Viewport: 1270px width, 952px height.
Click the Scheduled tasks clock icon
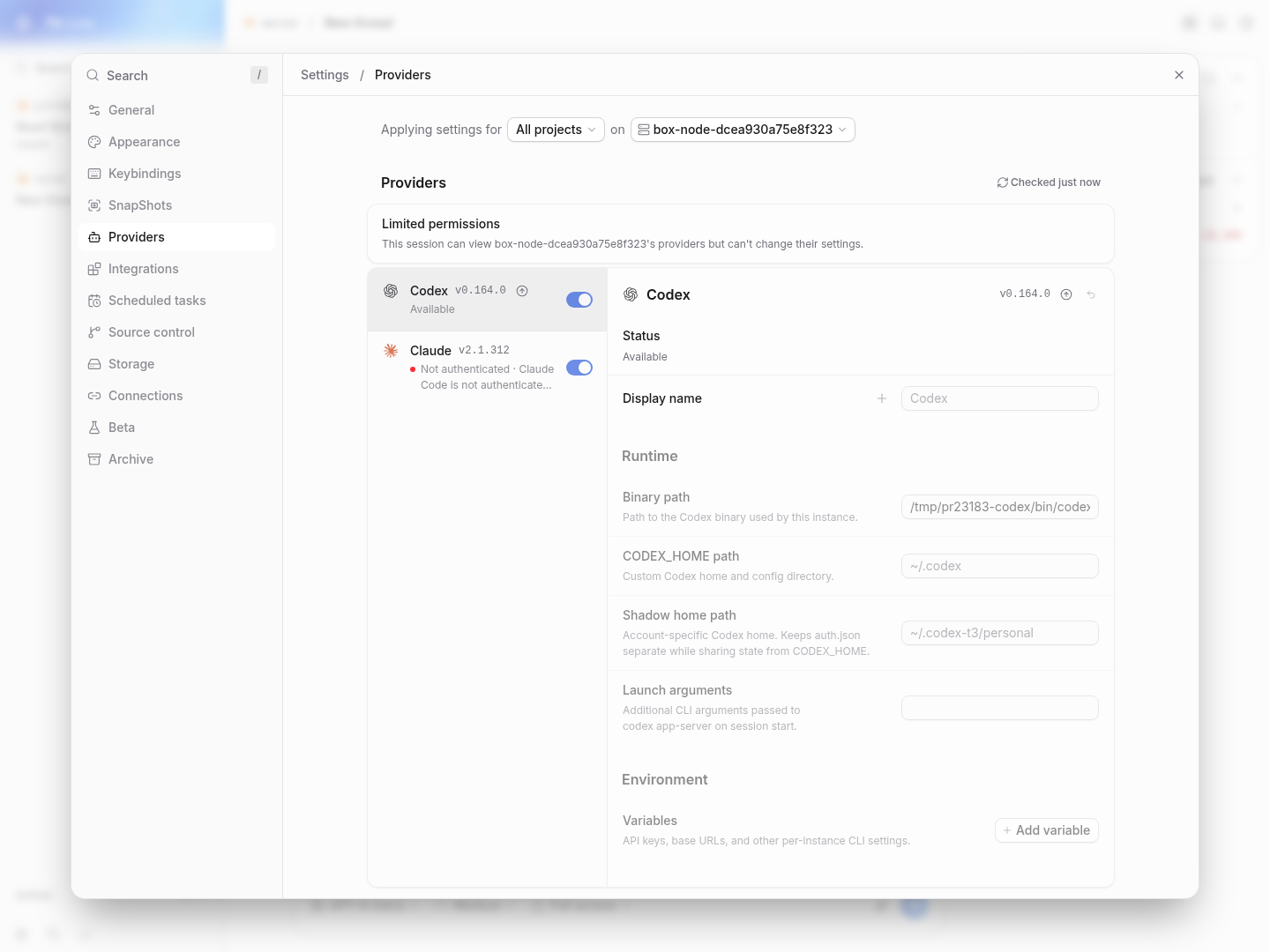click(94, 301)
